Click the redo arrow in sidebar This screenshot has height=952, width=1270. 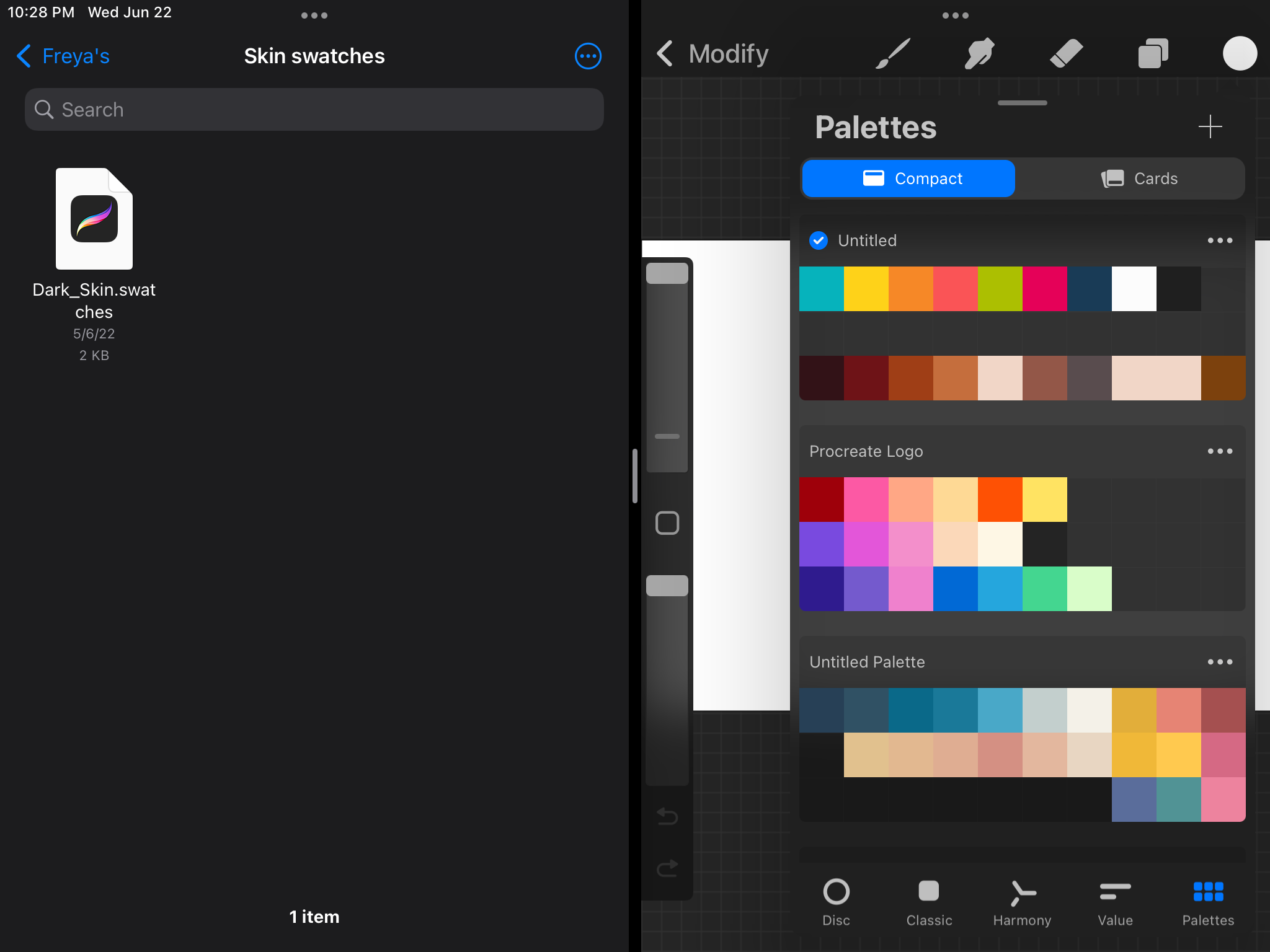point(667,868)
